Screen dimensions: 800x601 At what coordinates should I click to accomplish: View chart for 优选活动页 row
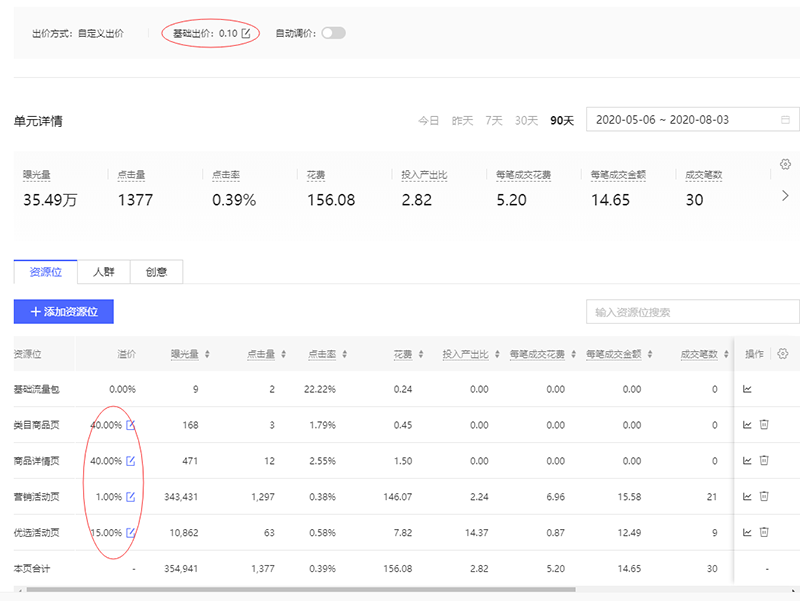coord(747,533)
